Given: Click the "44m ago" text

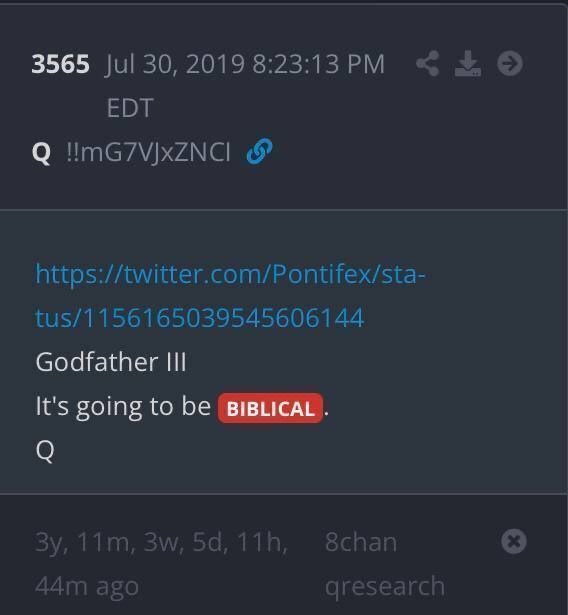Looking at the screenshot, I should (87, 587).
